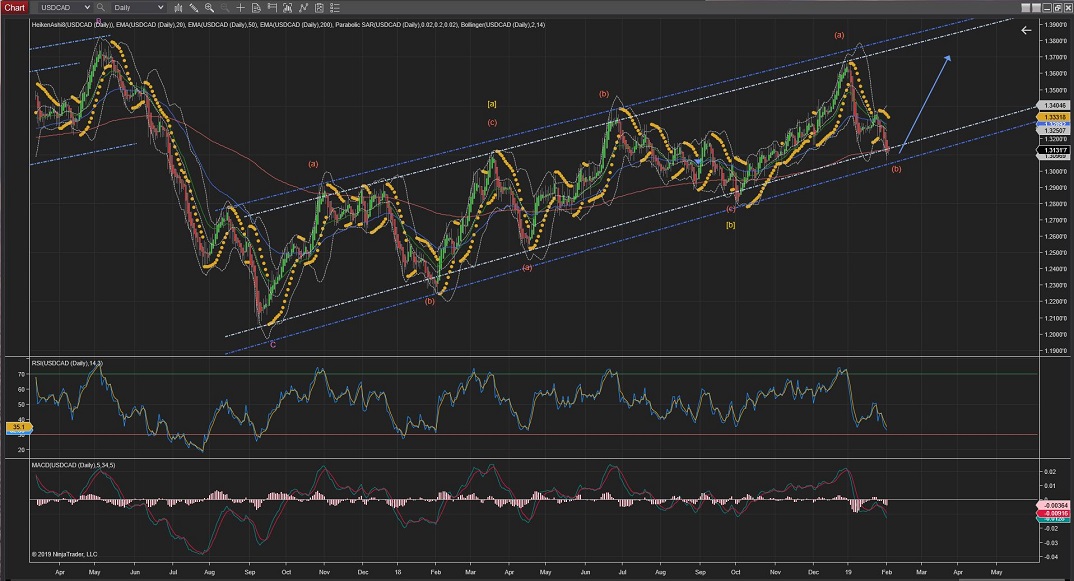The height and width of the screenshot is (581, 1074).
Task: Restore the chart window size
Action: pyautogui.click(x=1057, y=8)
